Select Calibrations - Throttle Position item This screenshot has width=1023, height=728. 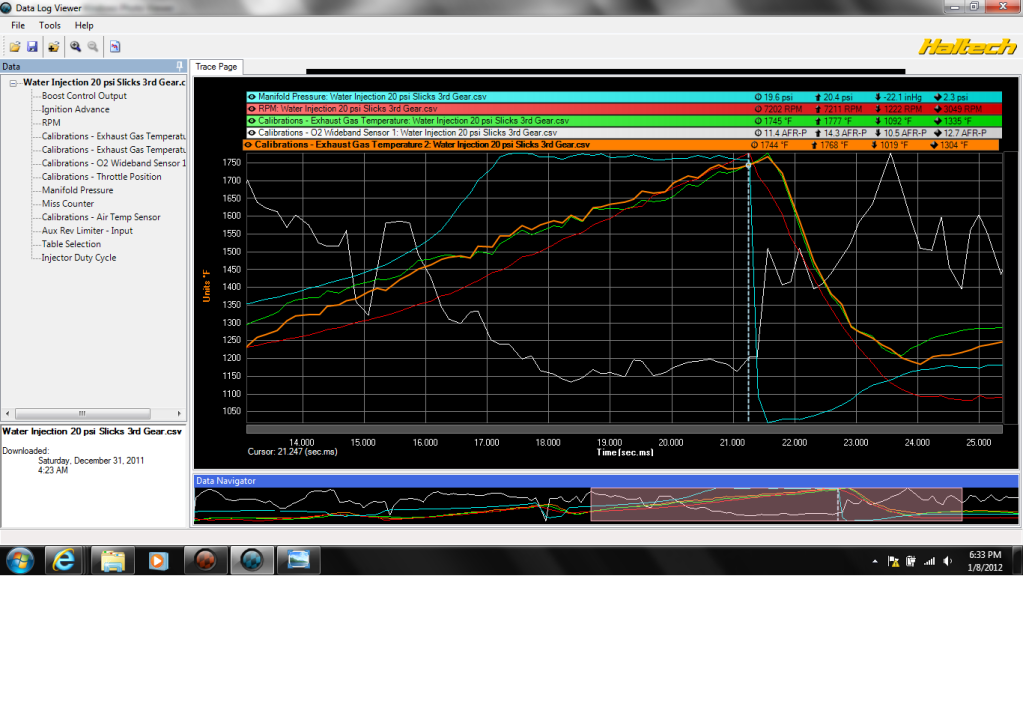[101, 177]
